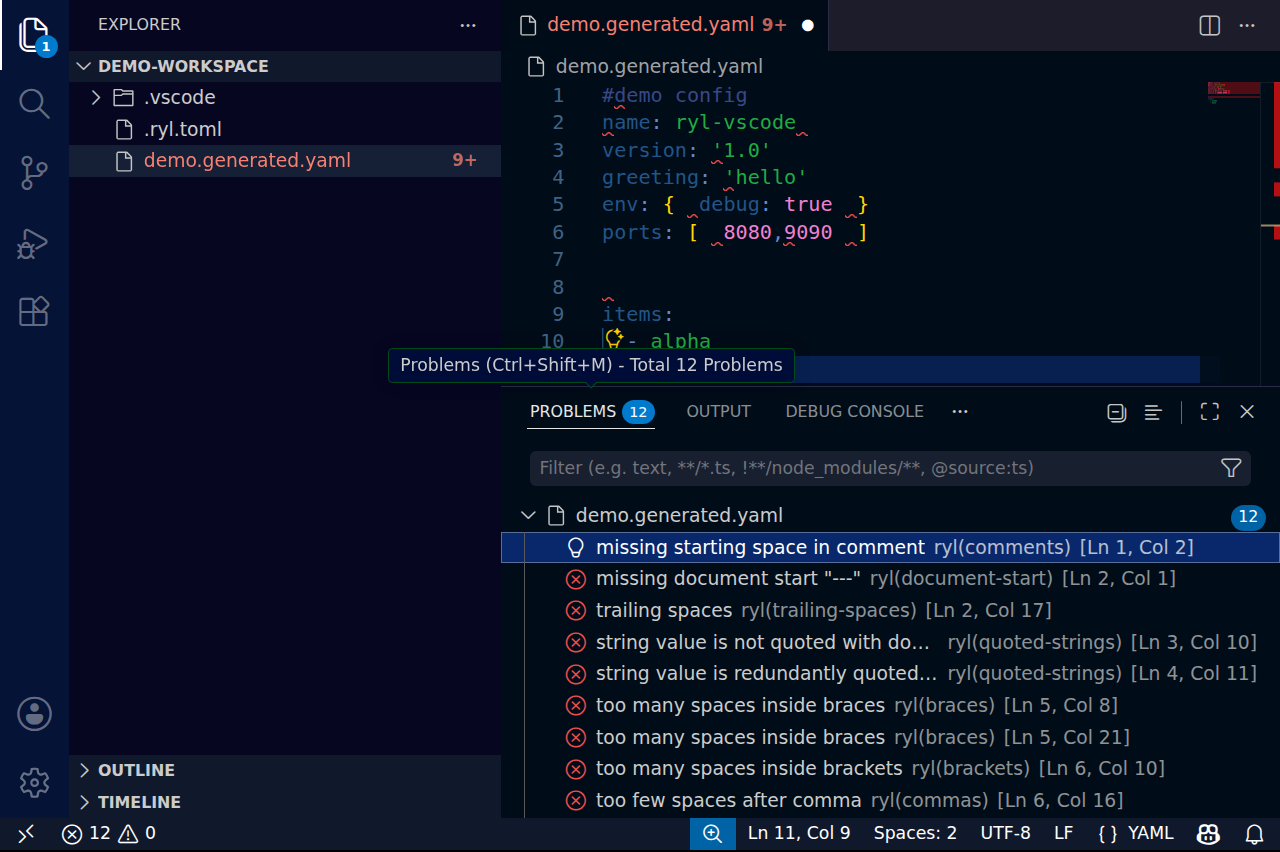This screenshot has height=852, width=1280.
Task: Open editor More Actions ellipsis
Action: (1247, 25)
